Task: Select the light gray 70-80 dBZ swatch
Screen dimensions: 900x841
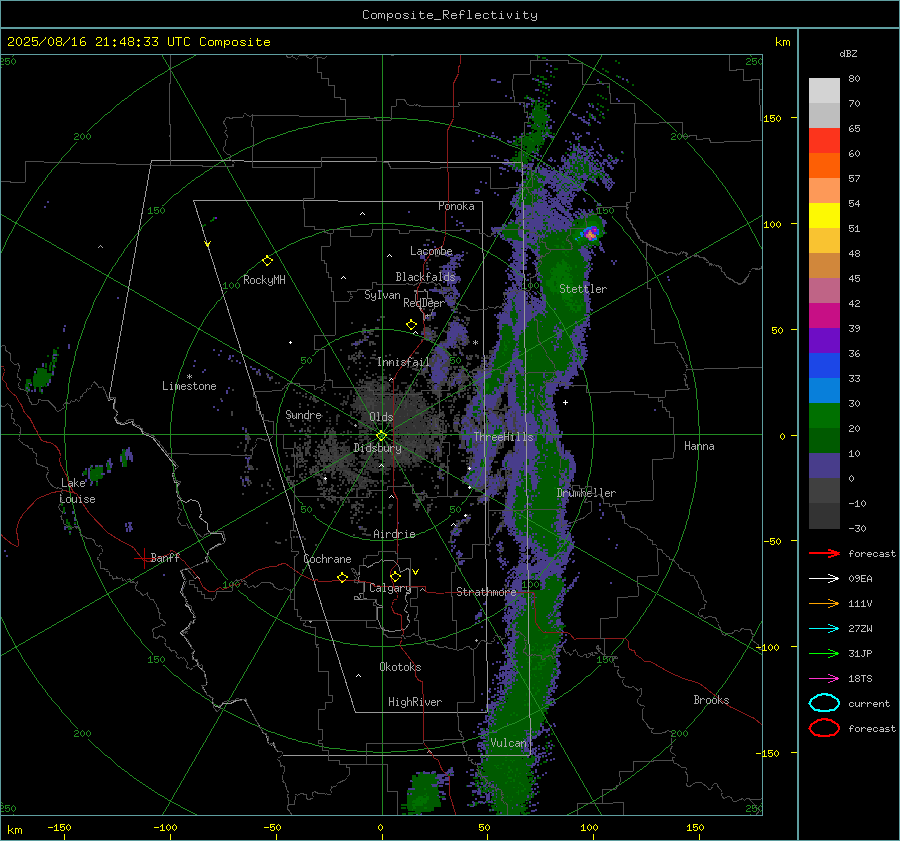Action: tap(824, 91)
